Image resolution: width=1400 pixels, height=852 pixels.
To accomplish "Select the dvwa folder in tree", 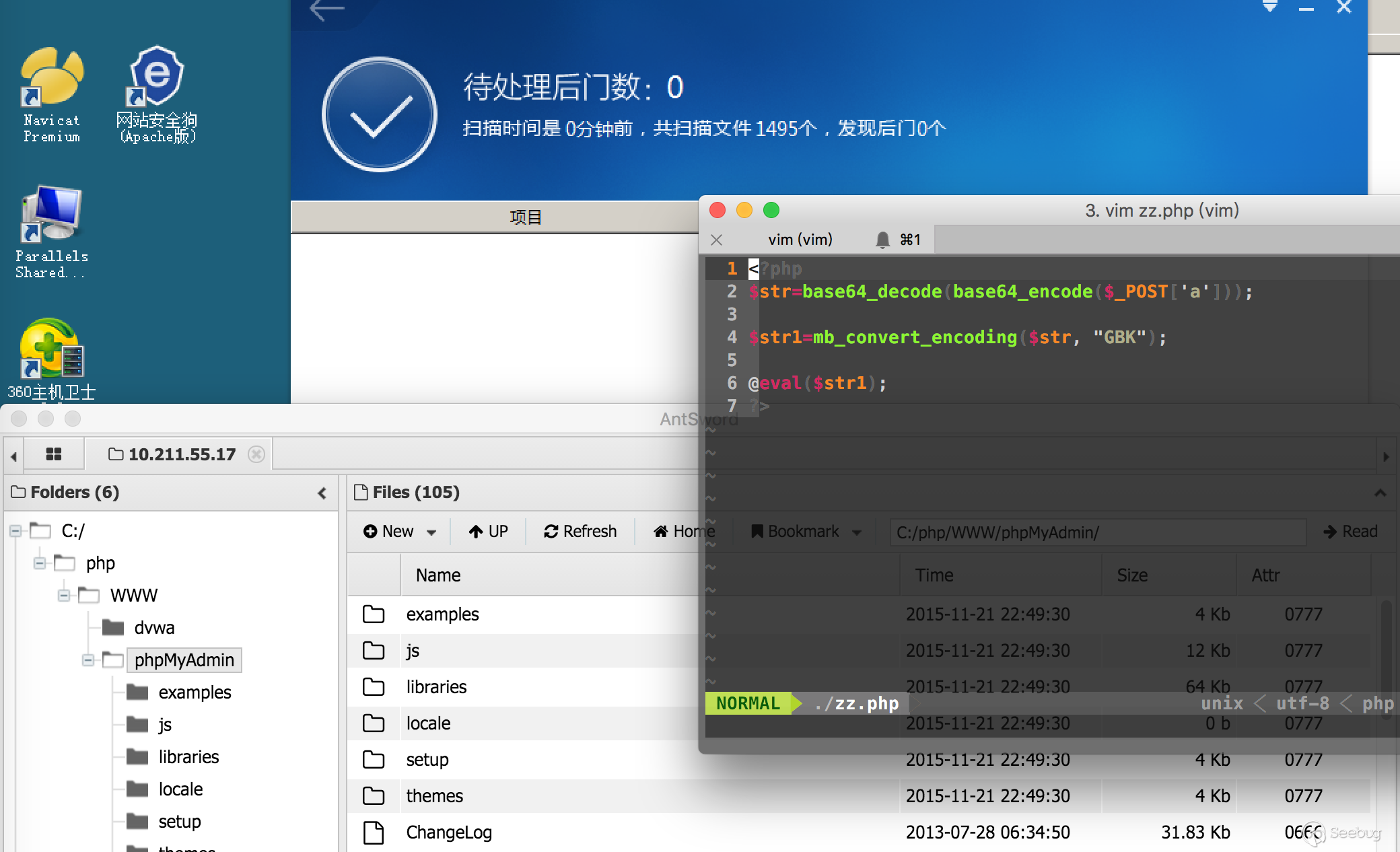I will (x=154, y=628).
